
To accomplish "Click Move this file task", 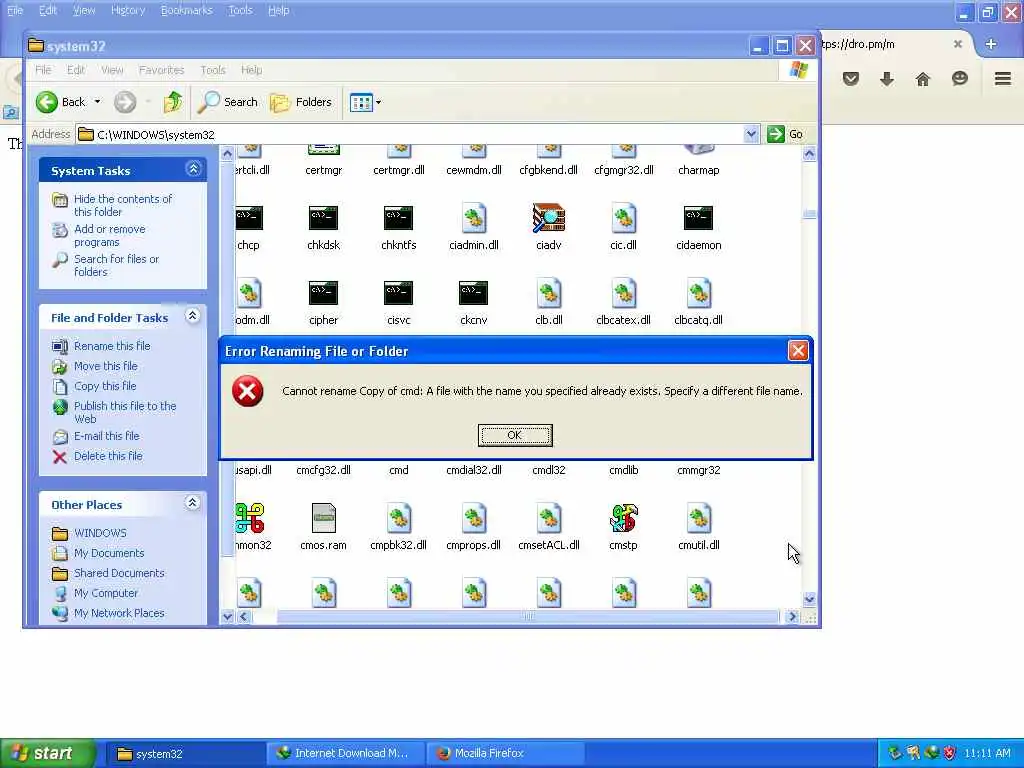I will coord(105,366).
